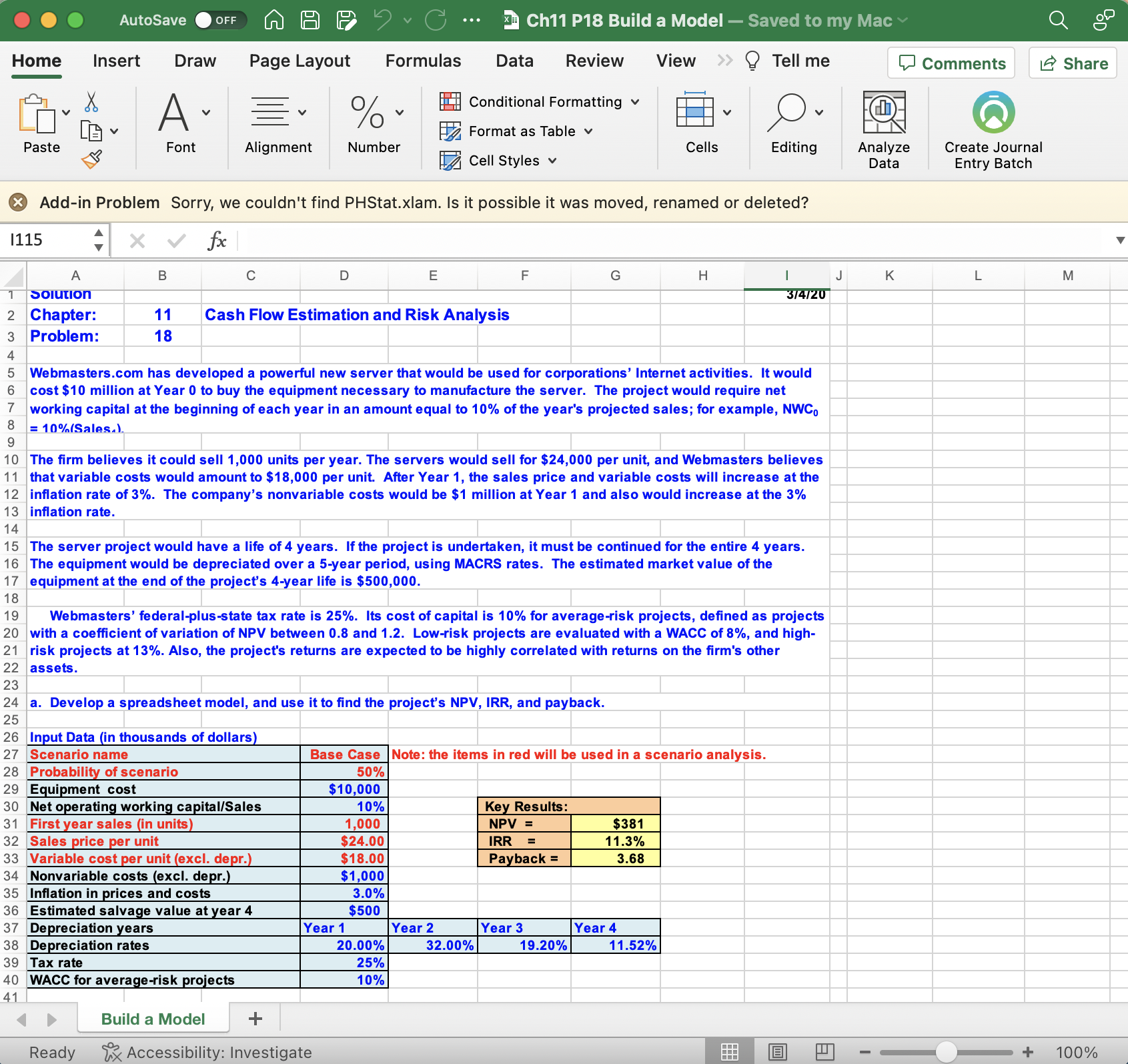Open Comments panel
This screenshot has height=1064, width=1128.
tap(951, 63)
